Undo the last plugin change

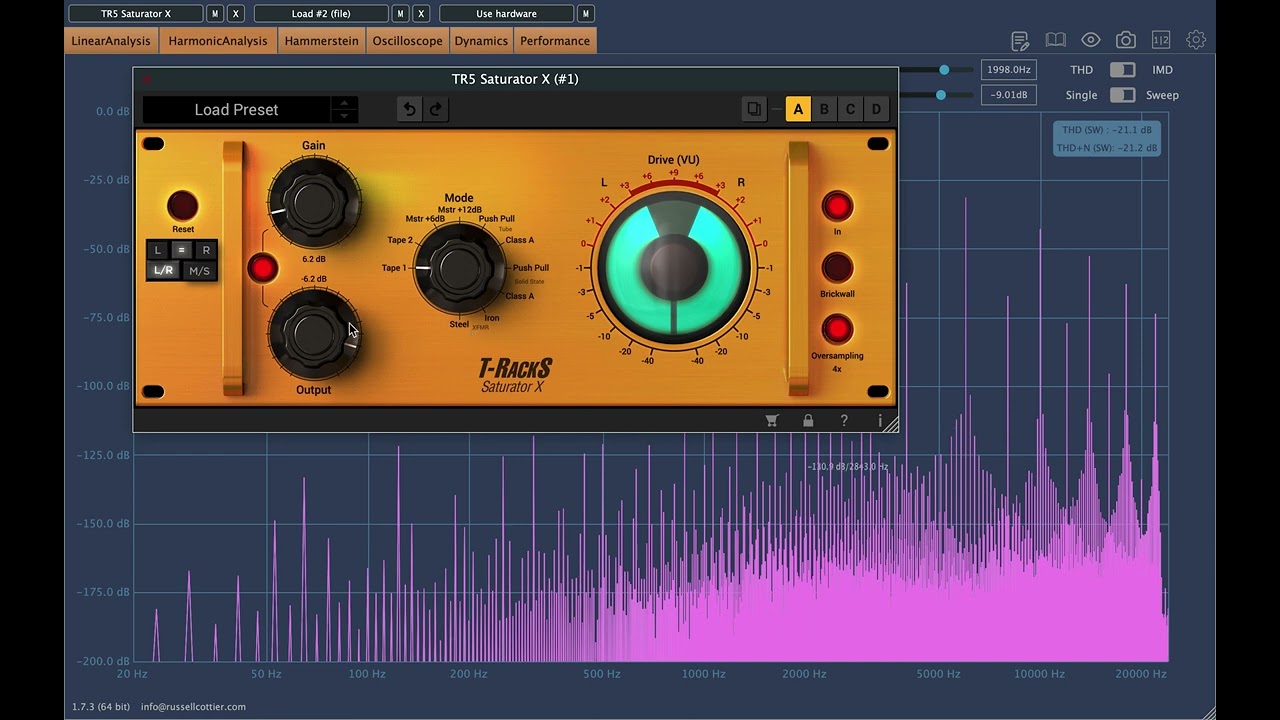pos(409,110)
